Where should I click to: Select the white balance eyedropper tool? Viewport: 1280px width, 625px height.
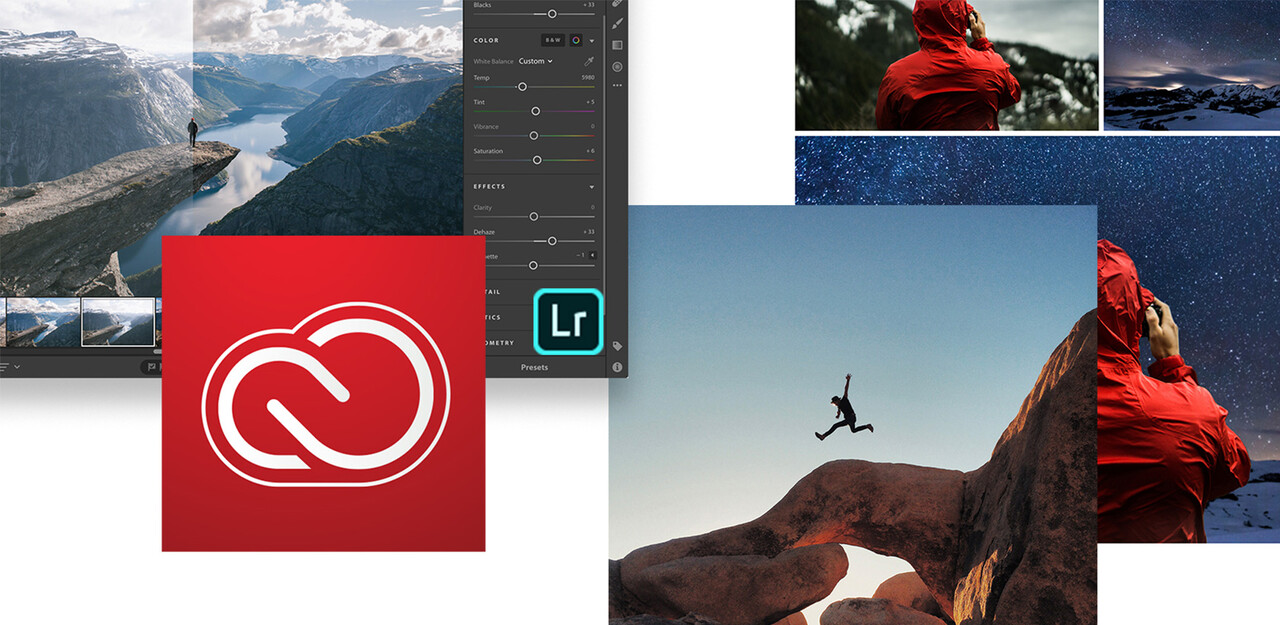588,61
